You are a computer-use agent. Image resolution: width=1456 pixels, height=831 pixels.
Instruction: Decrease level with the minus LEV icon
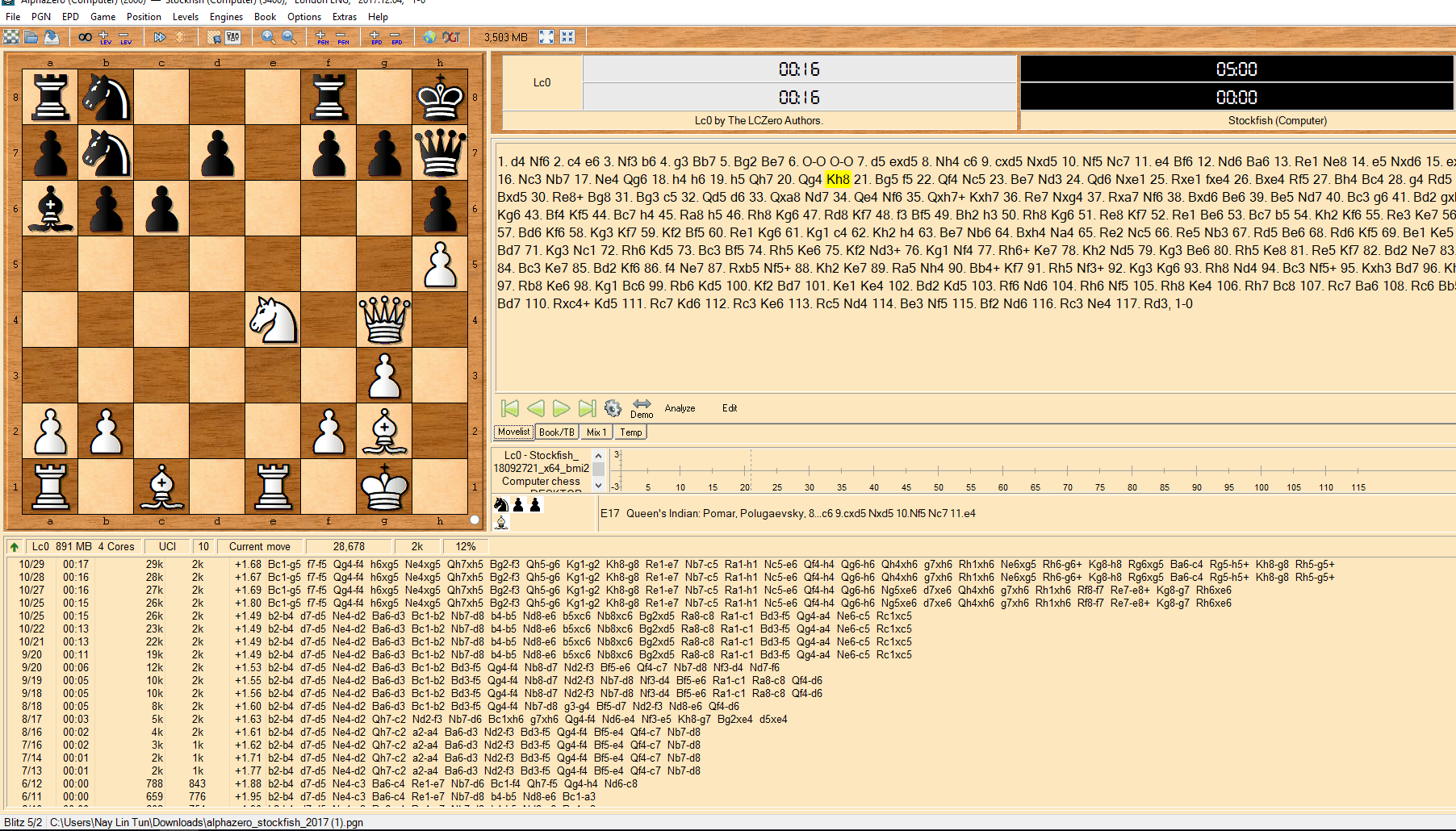tap(125, 37)
